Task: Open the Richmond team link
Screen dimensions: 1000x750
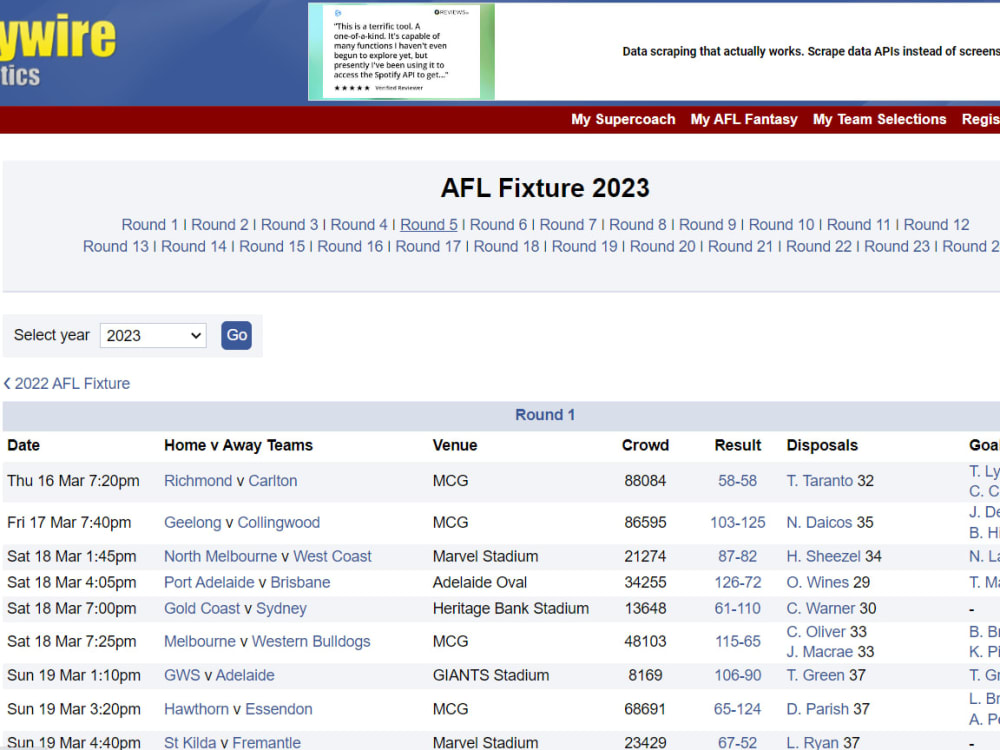Action: (198, 481)
